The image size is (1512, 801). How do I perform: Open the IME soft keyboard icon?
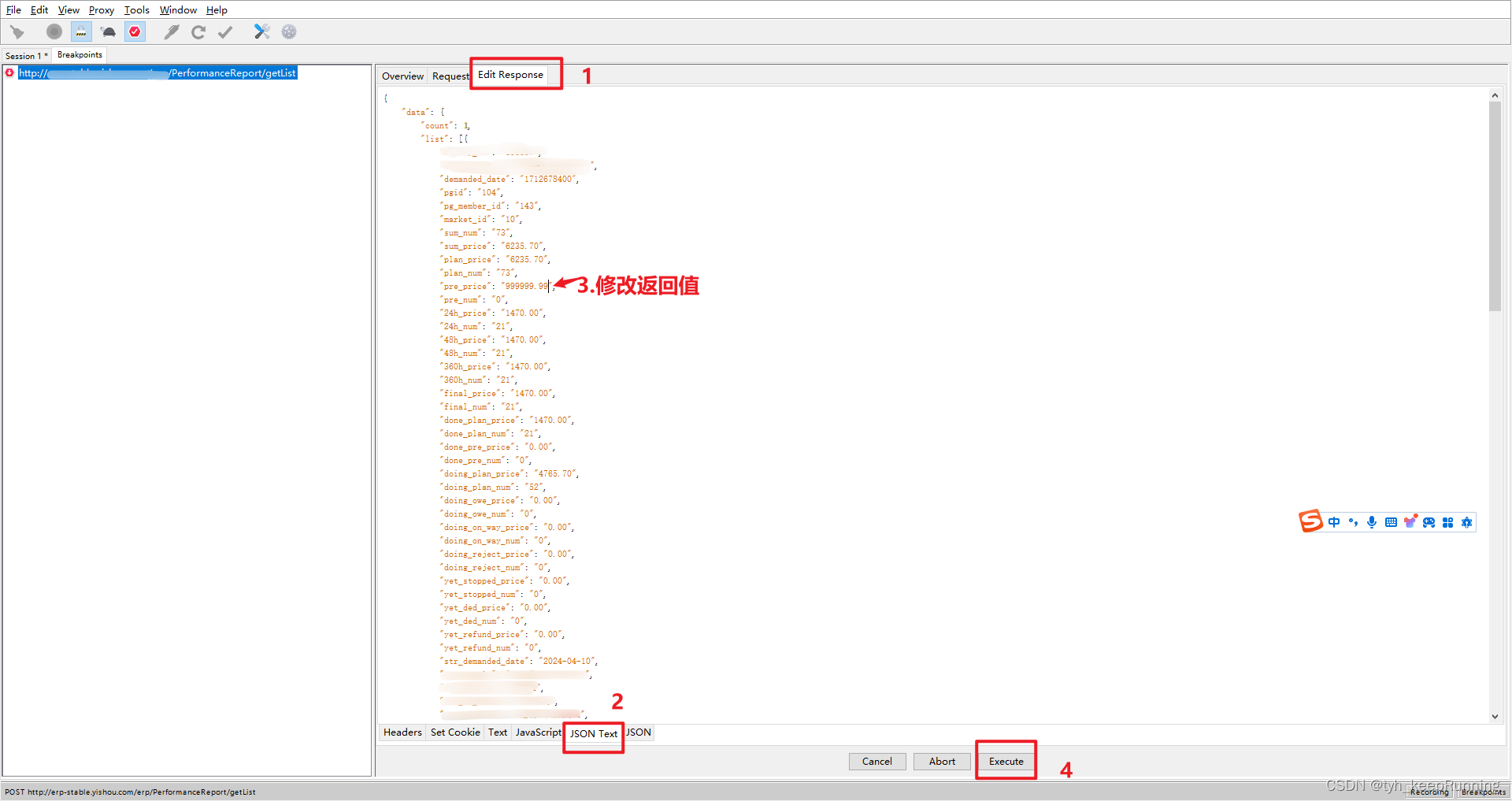click(x=1391, y=522)
